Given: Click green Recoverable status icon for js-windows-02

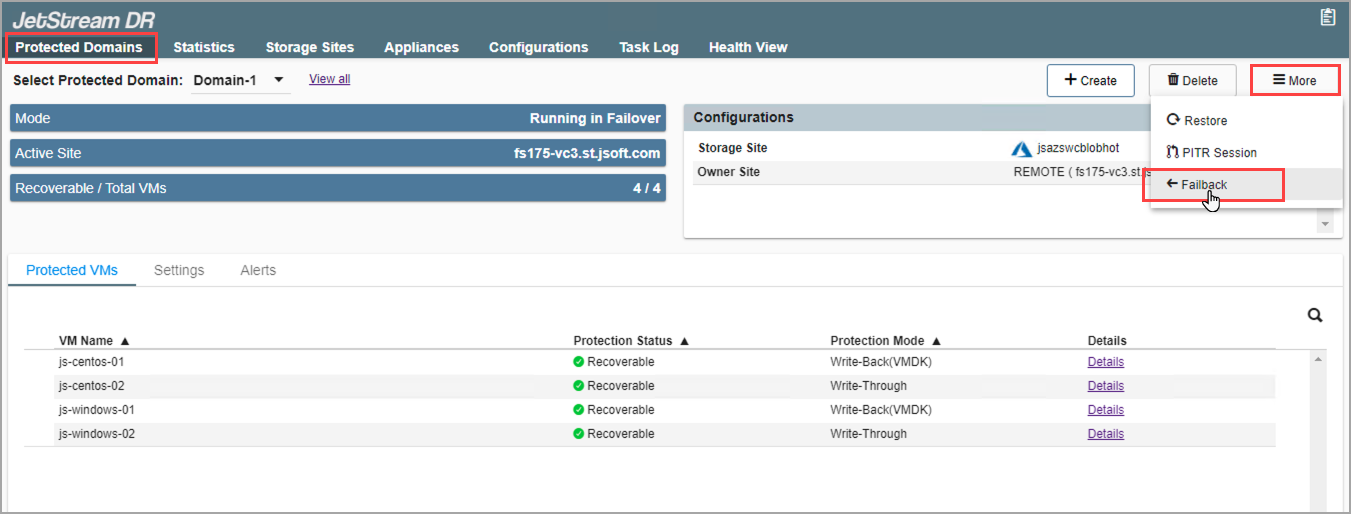Looking at the screenshot, I should 579,434.
